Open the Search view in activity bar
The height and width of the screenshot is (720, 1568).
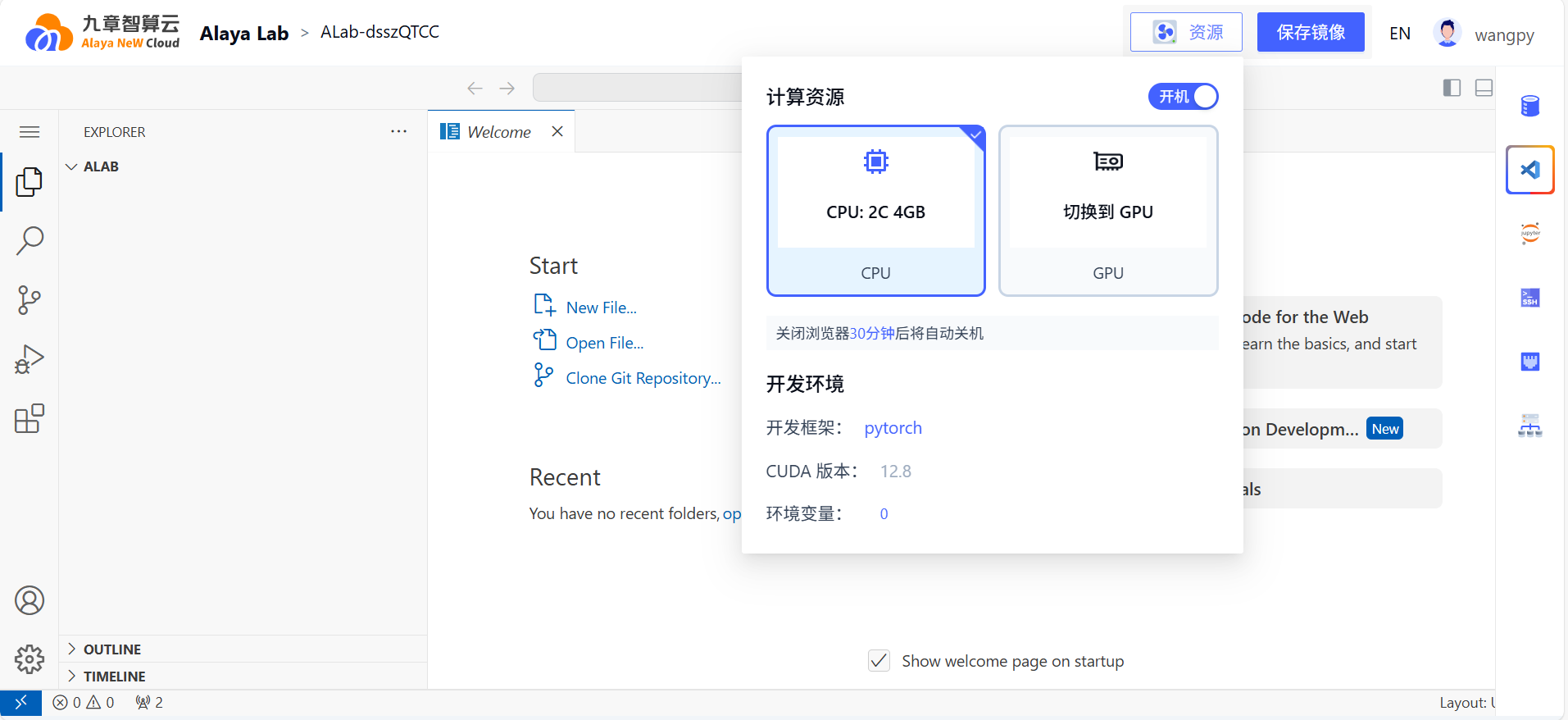30,240
